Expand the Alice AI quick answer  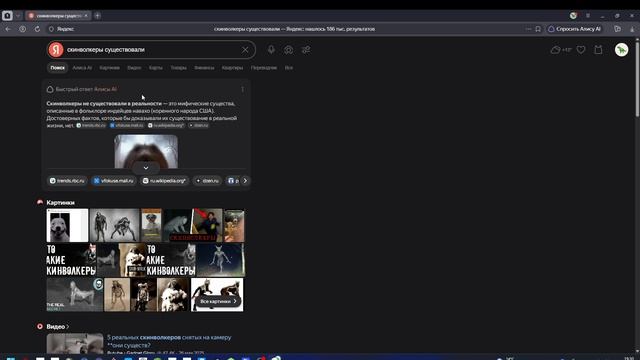coord(146,168)
